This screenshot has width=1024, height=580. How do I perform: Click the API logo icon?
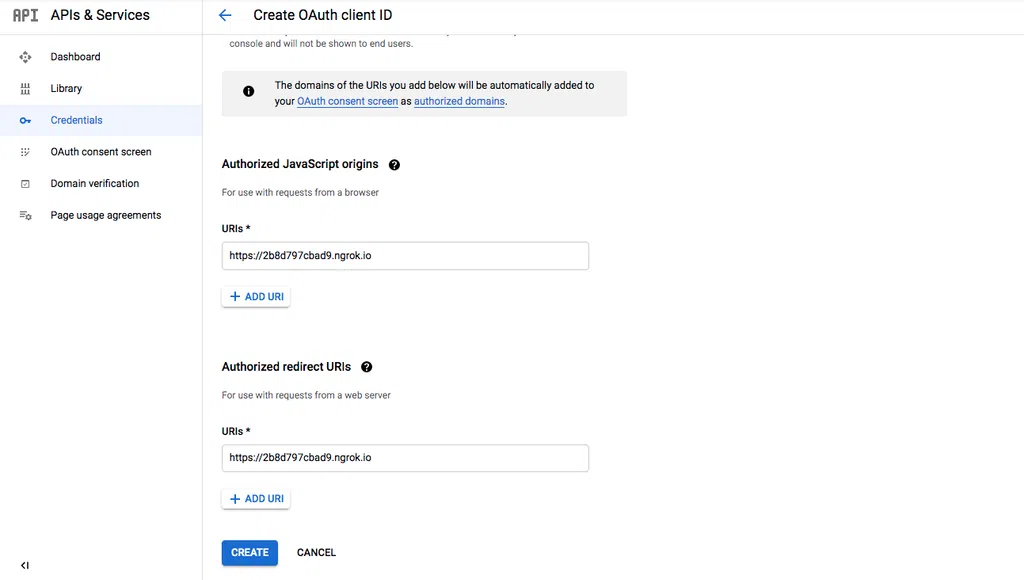tap(25, 15)
